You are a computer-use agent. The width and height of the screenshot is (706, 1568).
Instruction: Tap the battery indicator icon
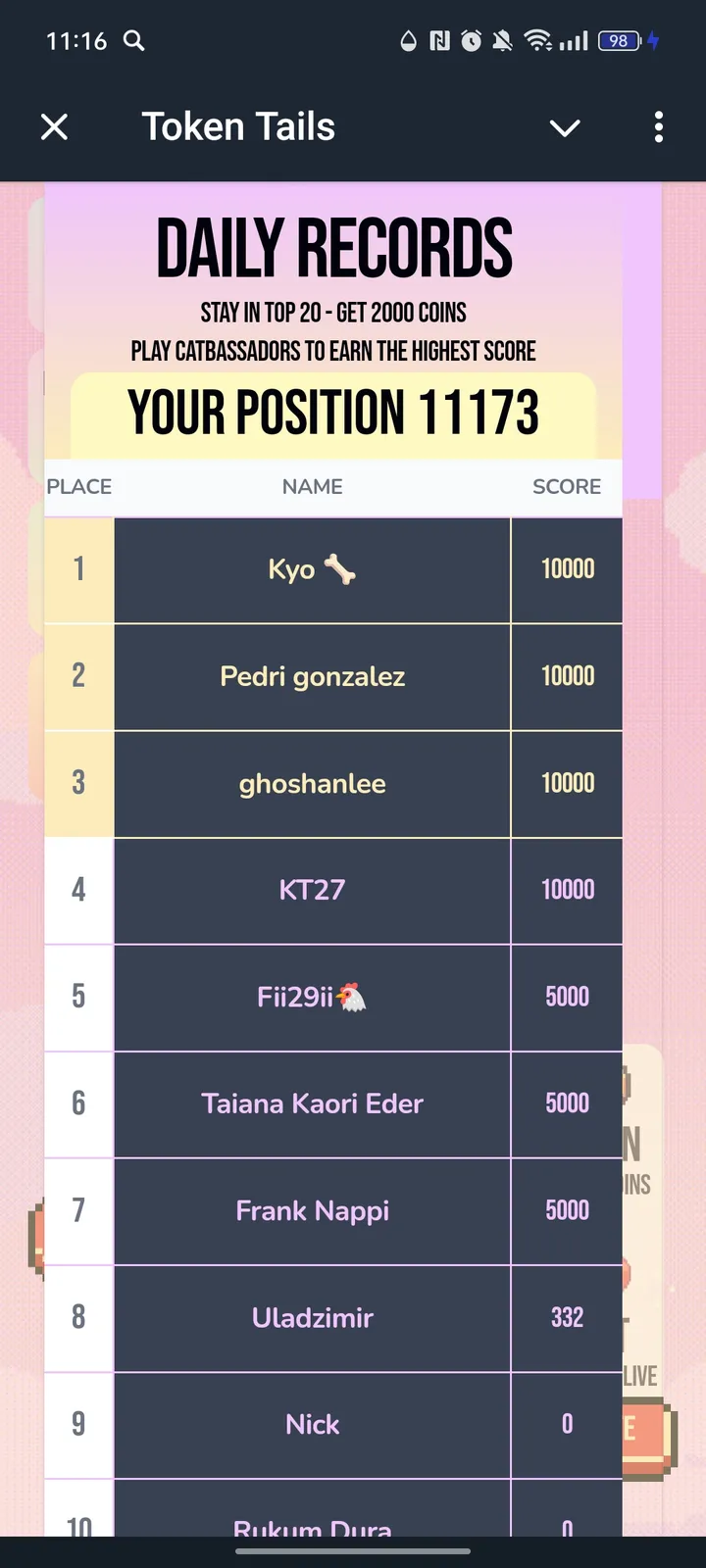click(x=620, y=41)
